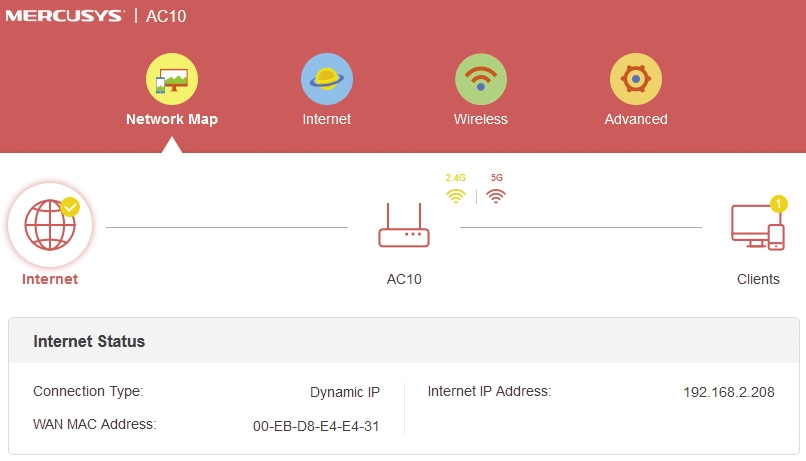Click the Mercusys logo
The width and height of the screenshot is (806, 461).
coord(65,16)
